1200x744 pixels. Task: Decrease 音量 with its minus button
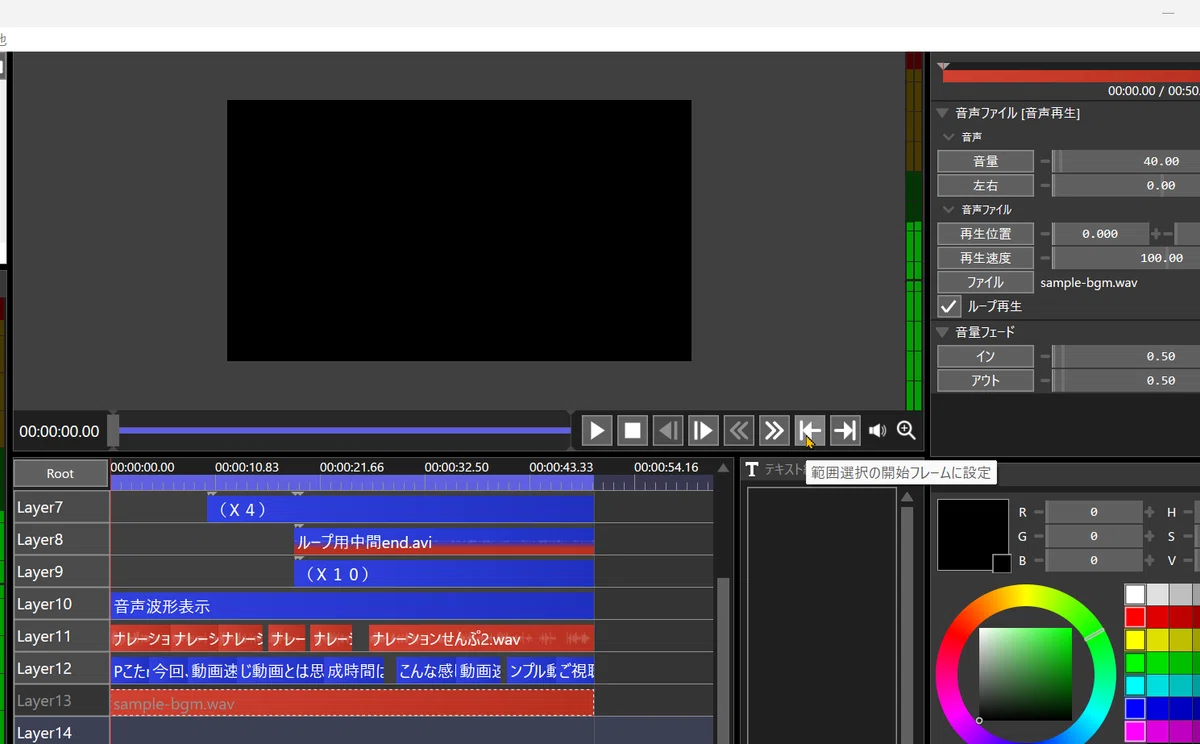1044,161
